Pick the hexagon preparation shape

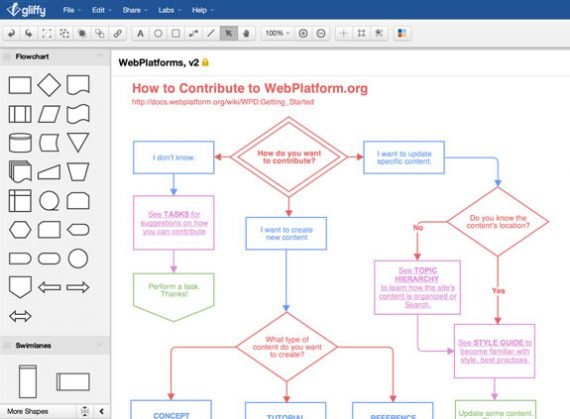[x=20, y=230]
